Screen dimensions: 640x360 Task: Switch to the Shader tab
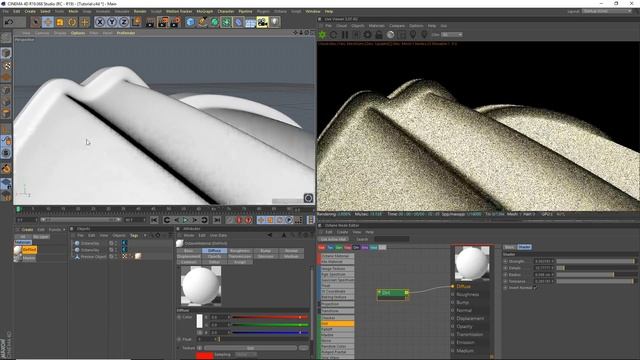point(524,247)
